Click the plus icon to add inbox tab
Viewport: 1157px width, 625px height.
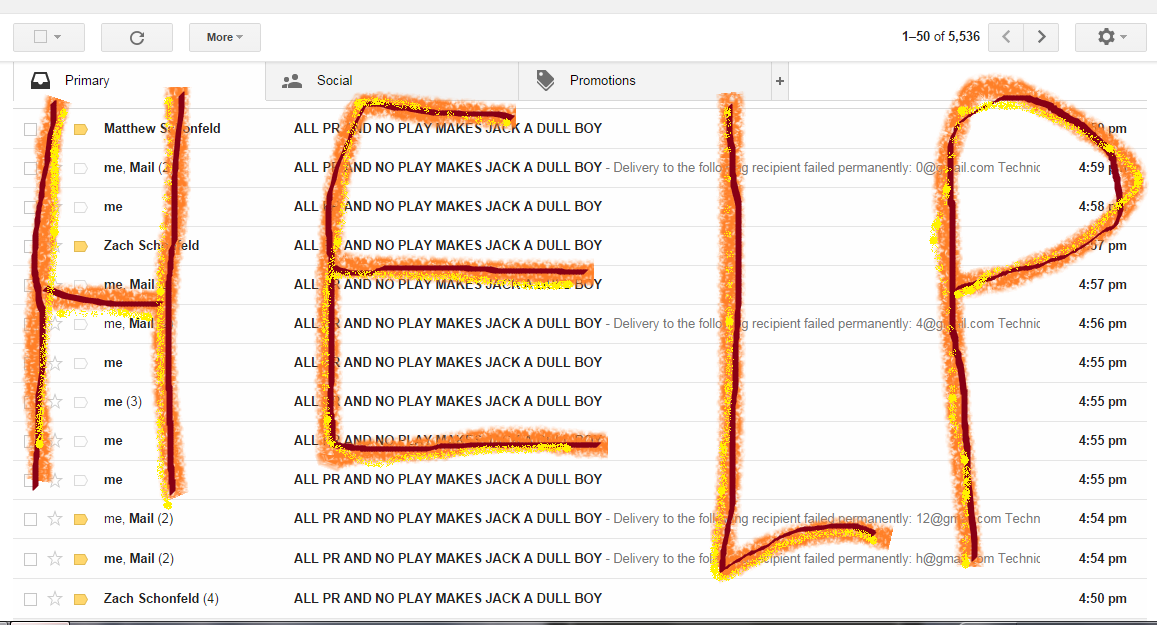[x=780, y=81]
